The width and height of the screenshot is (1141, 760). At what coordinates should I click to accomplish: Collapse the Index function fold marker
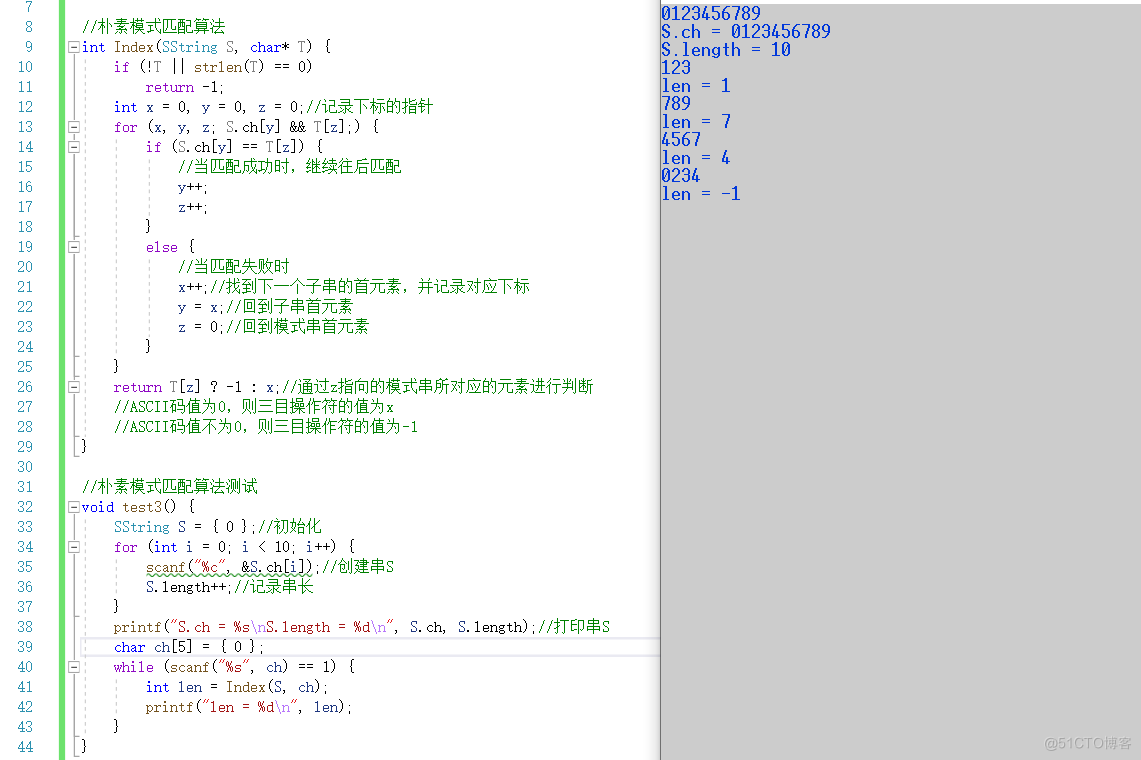[x=73, y=47]
